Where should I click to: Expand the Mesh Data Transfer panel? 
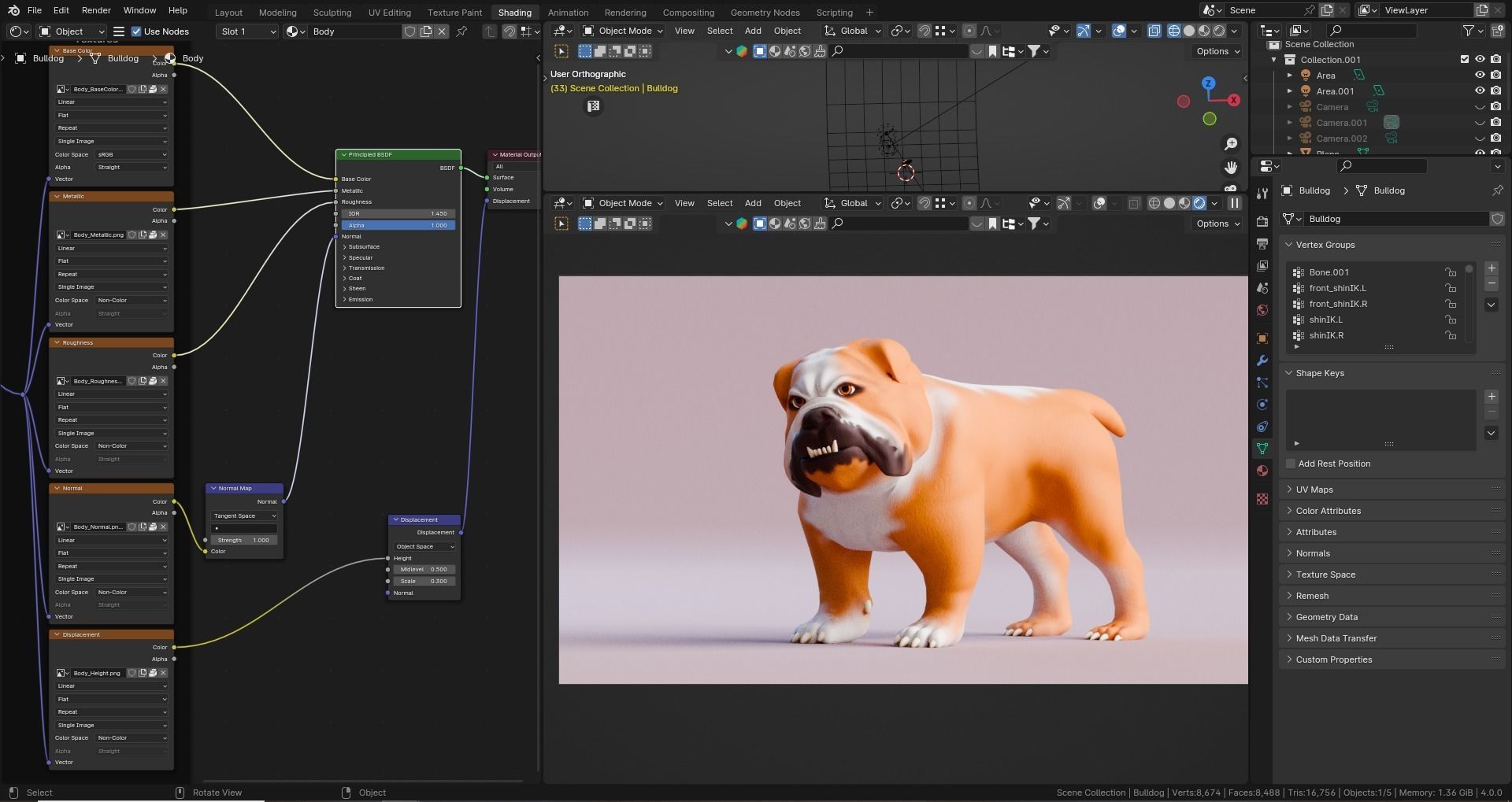pos(1392,638)
